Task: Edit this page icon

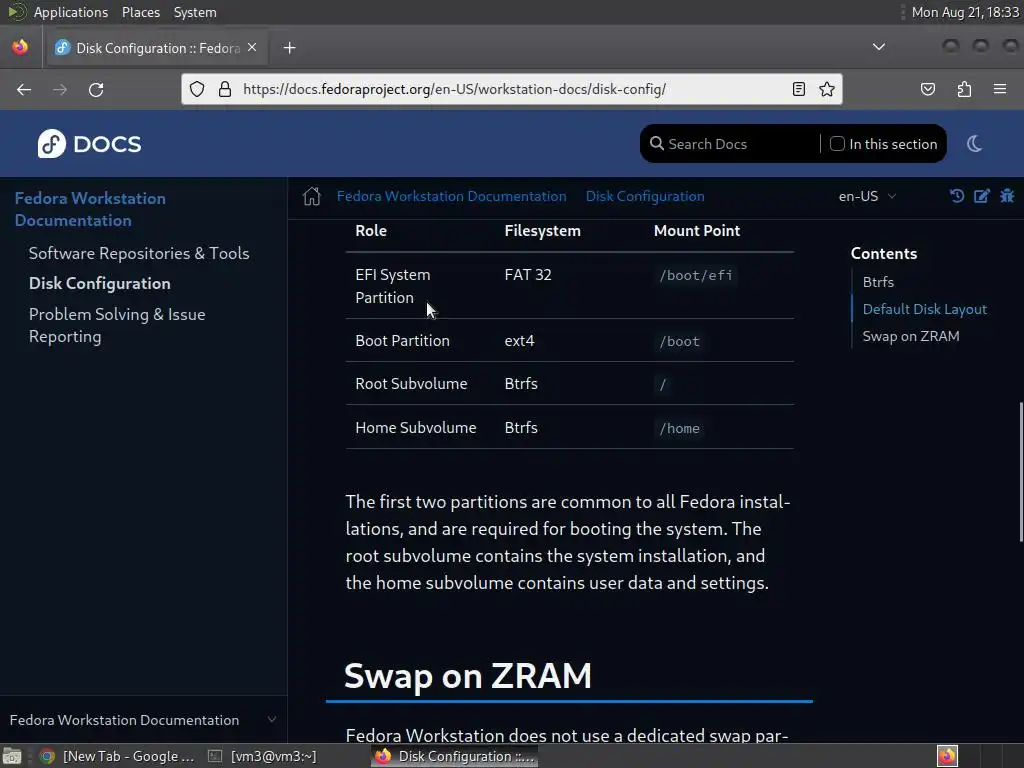Action: coord(982,196)
